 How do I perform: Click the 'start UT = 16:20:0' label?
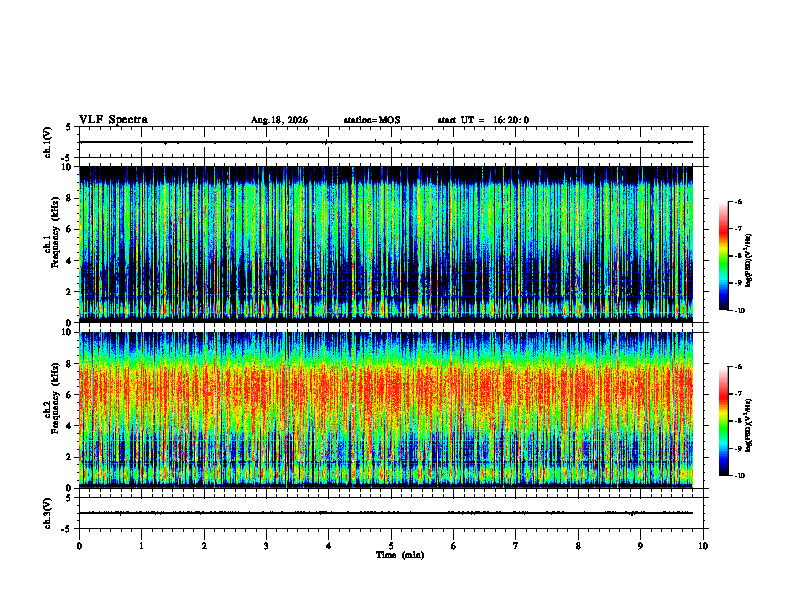coord(483,120)
